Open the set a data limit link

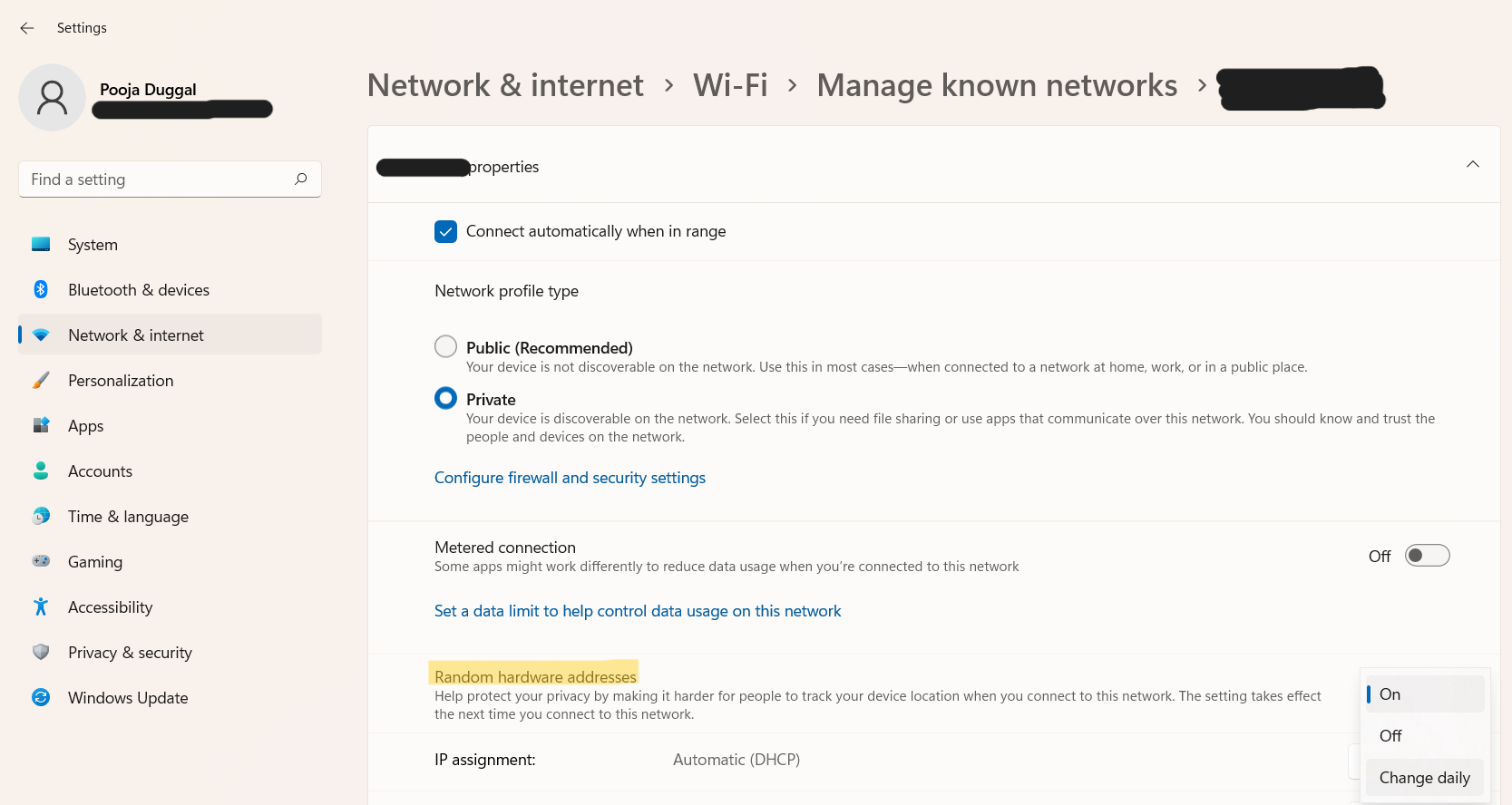tap(638, 611)
